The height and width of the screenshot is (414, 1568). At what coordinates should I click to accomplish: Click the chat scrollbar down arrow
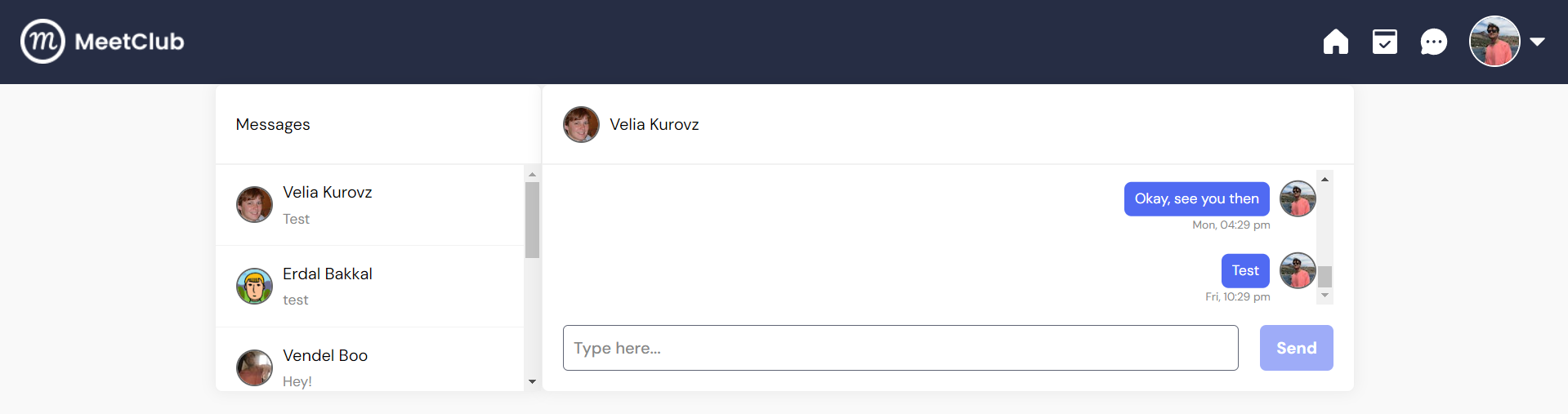point(1325,296)
